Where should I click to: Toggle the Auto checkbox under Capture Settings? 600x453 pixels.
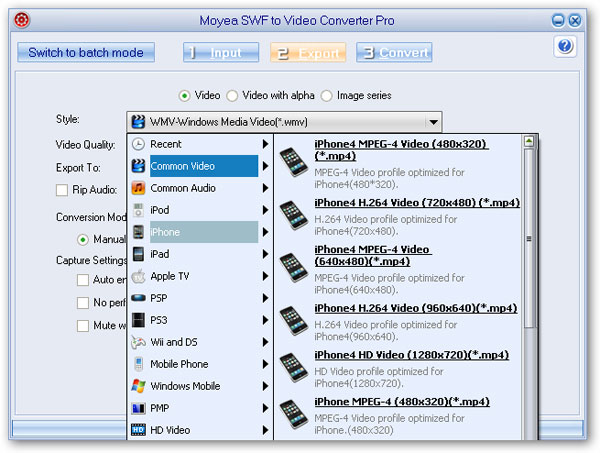click(x=83, y=280)
